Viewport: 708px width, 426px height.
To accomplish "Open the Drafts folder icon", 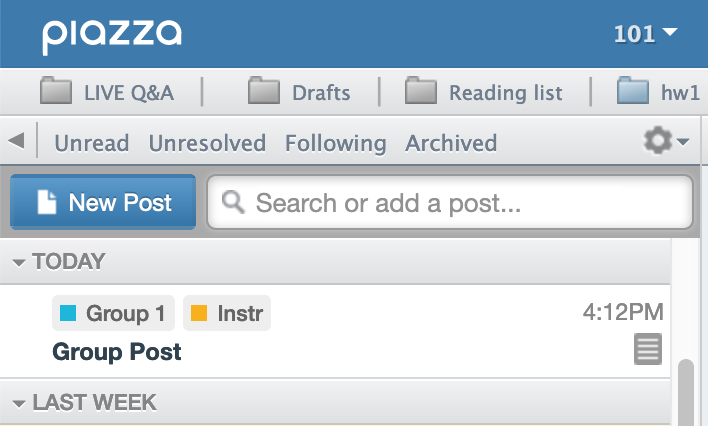I will pyautogui.click(x=264, y=90).
